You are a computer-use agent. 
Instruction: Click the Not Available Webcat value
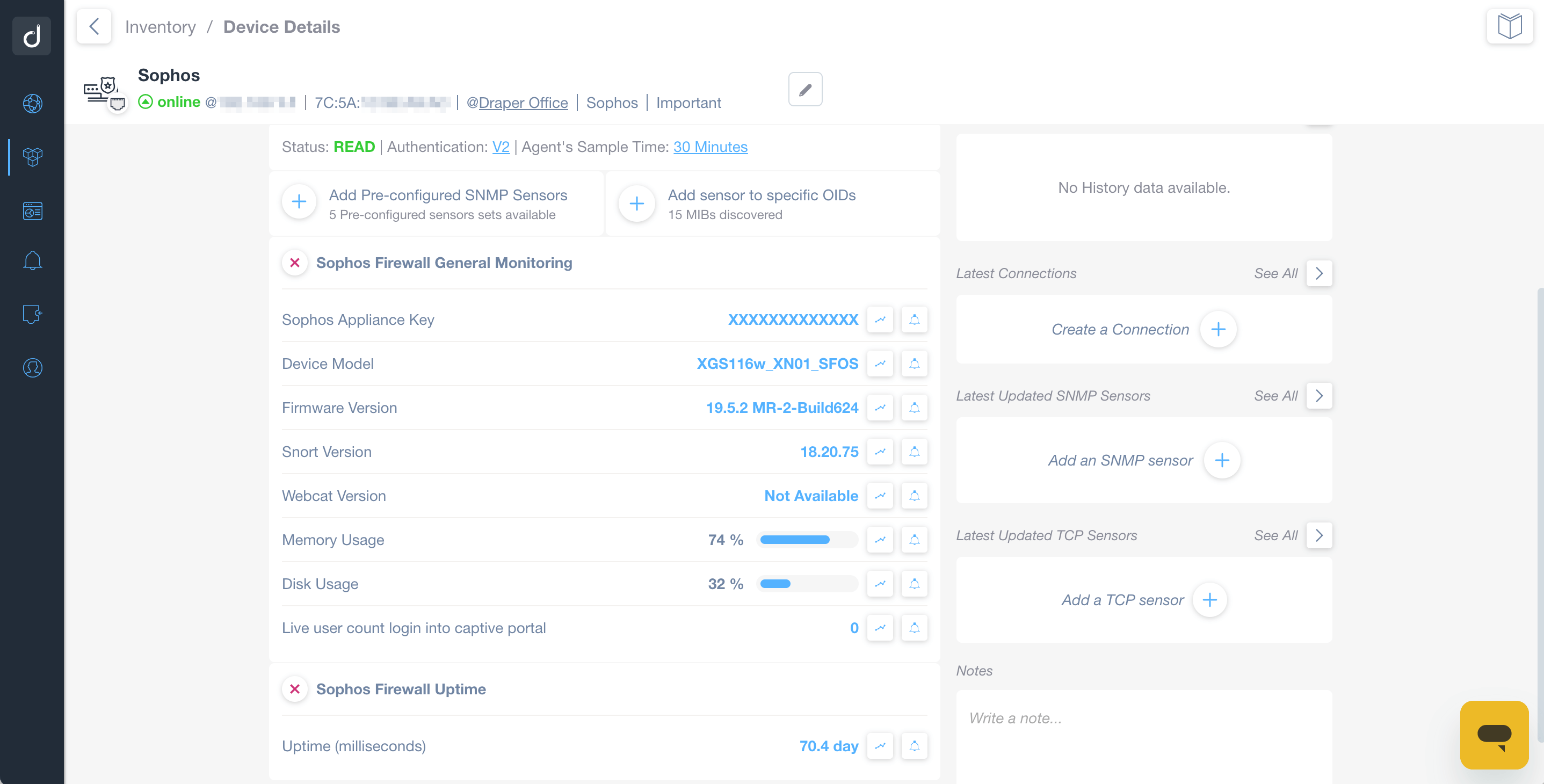[x=811, y=496]
